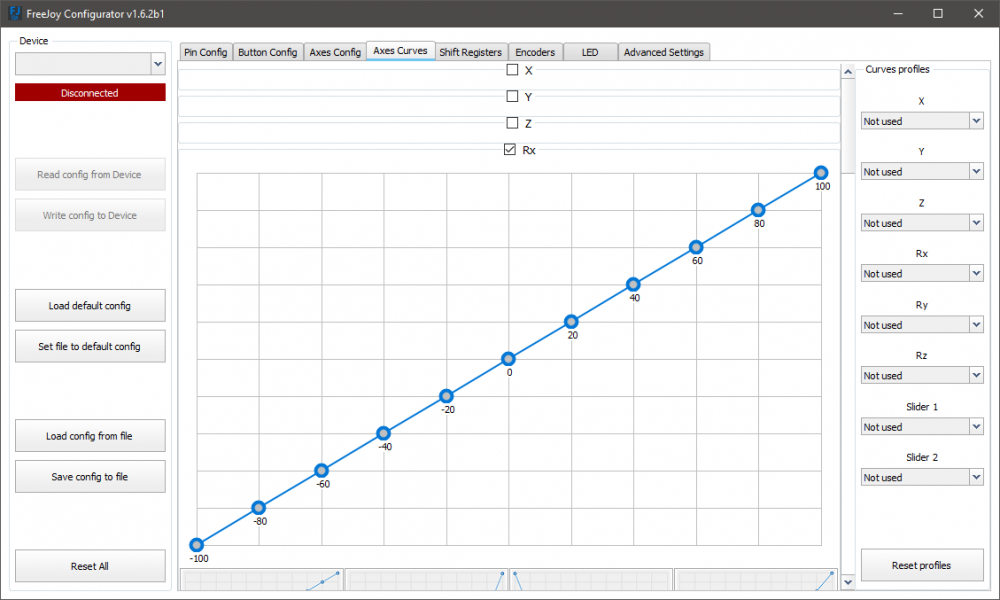Select the Axes Curves tab
The image size is (1000, 600).
point(401,51)
